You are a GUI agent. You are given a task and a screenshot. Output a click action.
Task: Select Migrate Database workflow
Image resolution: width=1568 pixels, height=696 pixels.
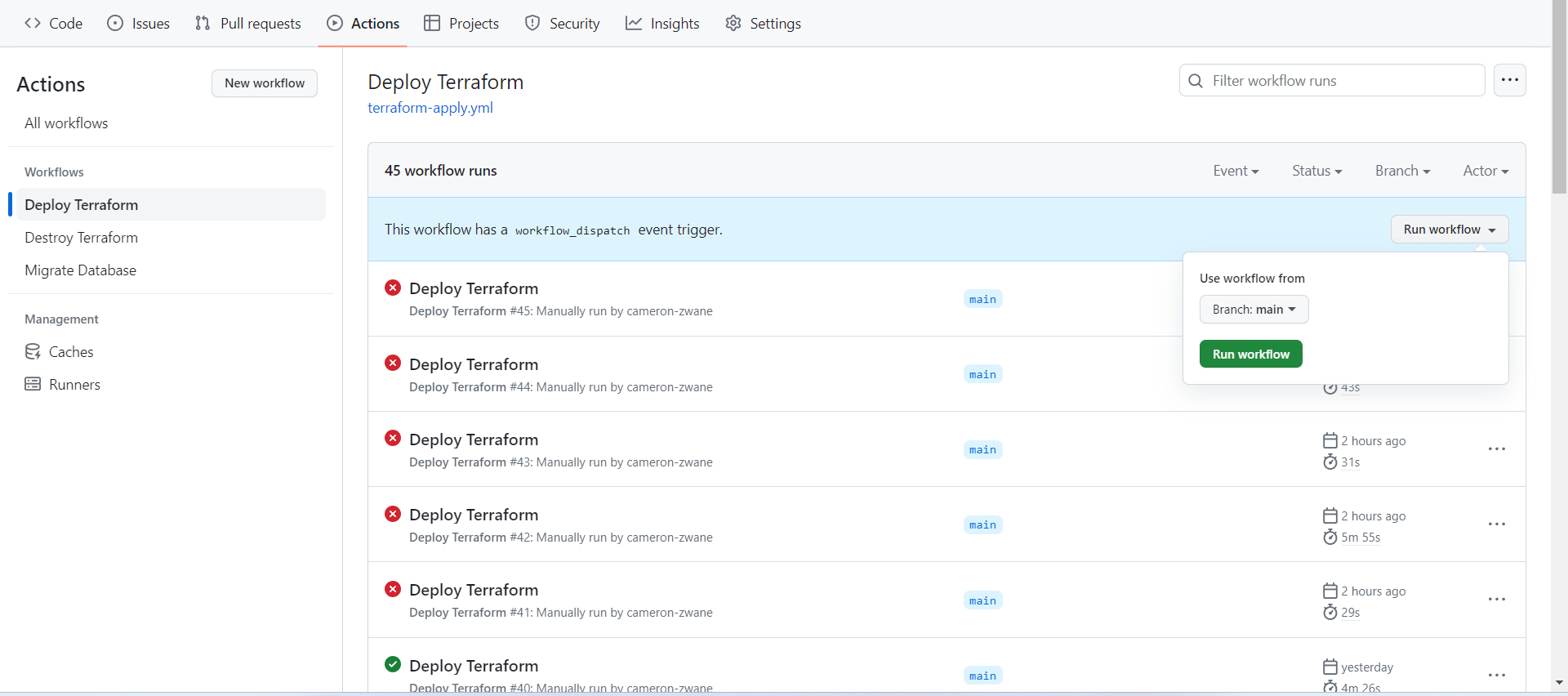(x=171, y=270)
